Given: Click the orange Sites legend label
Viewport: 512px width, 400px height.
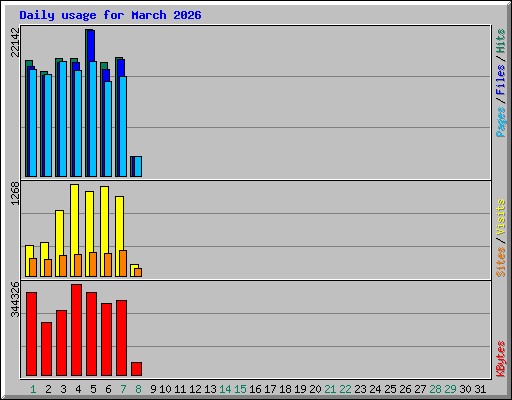Looking at the screenshot, I should pyautogui.click(x=501, y=262).
